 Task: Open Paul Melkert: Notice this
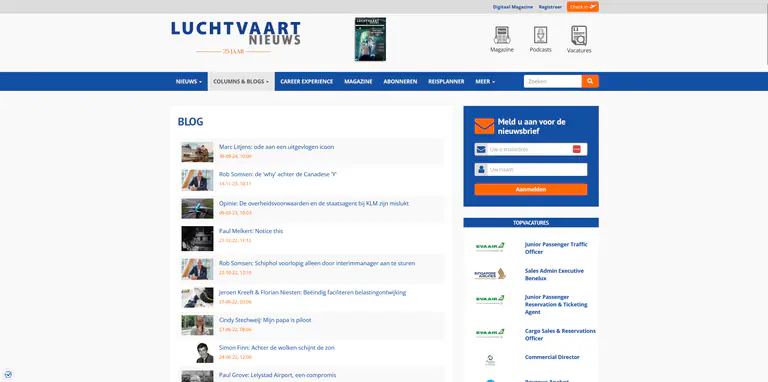(251, 231)
